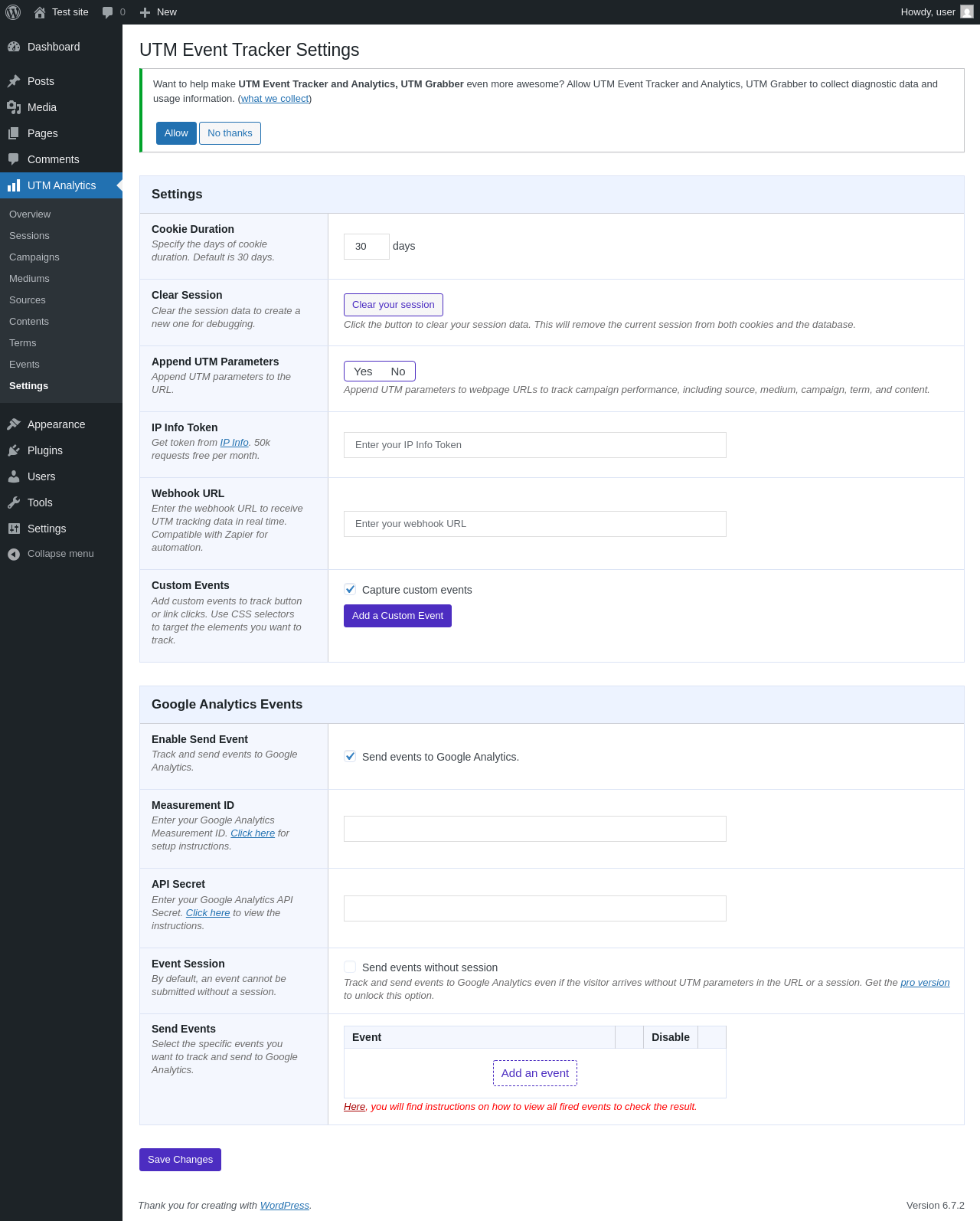980x1221 pixels.
Task: Open the what we collect link
Action: coord(275,99)
